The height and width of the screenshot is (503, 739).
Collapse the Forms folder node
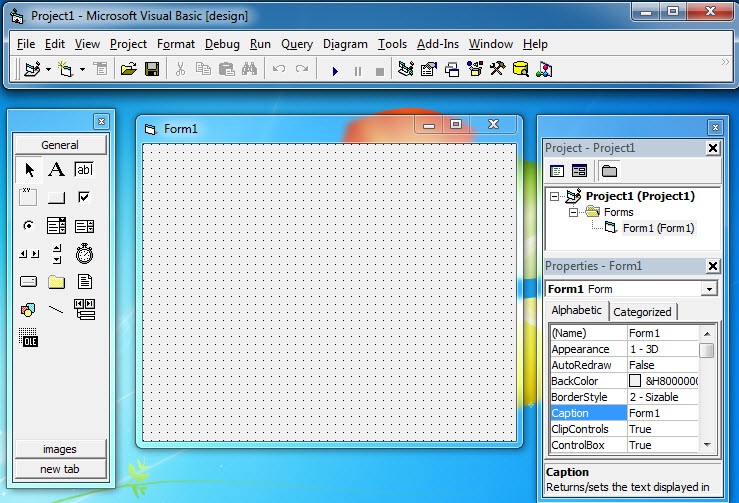click(x=574, y=212)
